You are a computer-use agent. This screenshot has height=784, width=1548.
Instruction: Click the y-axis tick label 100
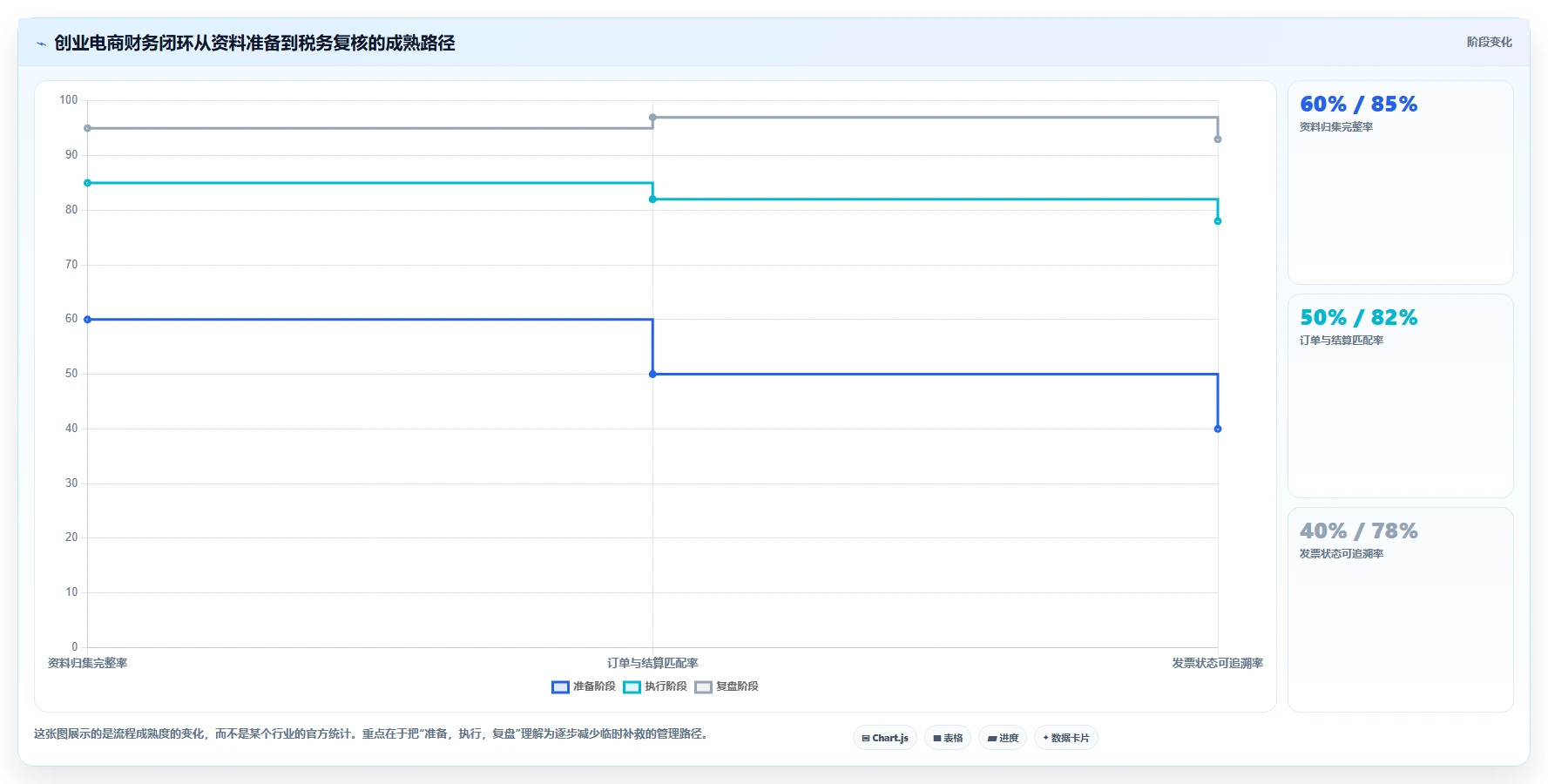69,100
